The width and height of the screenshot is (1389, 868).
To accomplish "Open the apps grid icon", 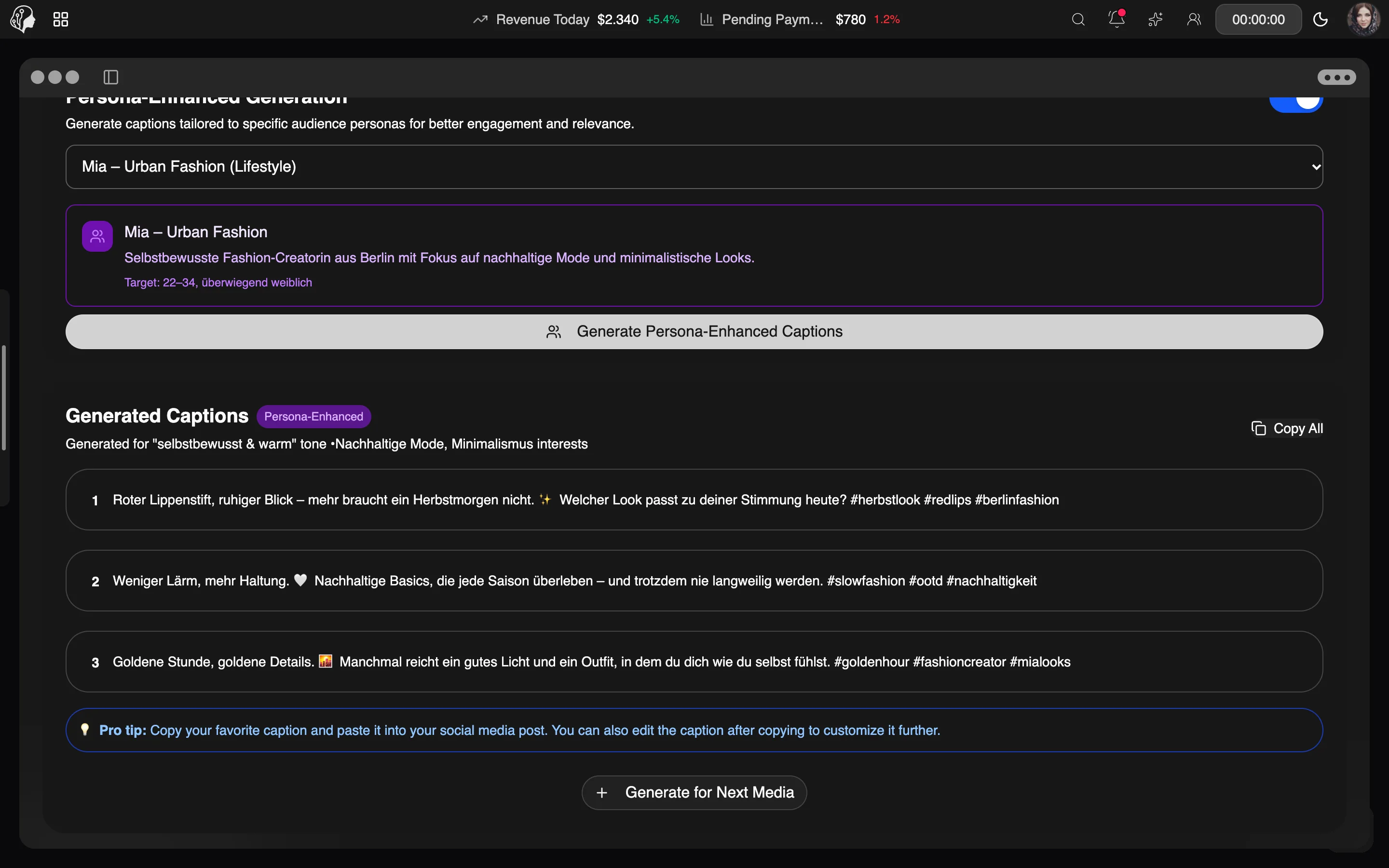I will click(x=61, y=19).
